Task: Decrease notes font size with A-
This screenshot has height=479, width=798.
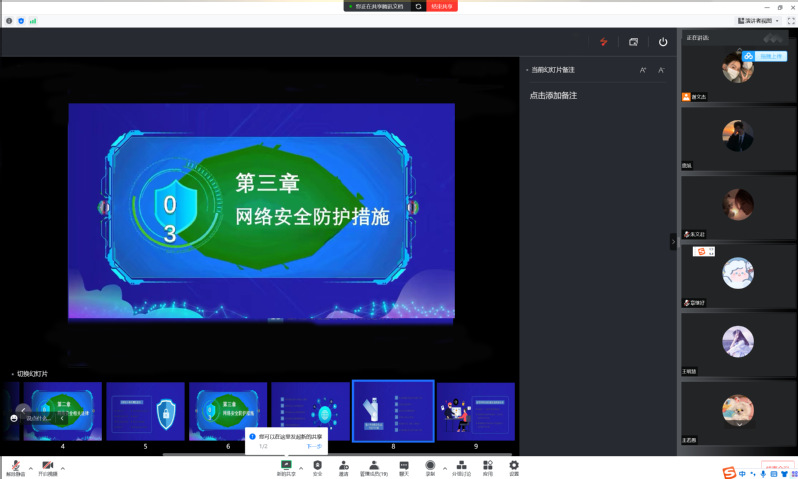Action: click(661, 70)
